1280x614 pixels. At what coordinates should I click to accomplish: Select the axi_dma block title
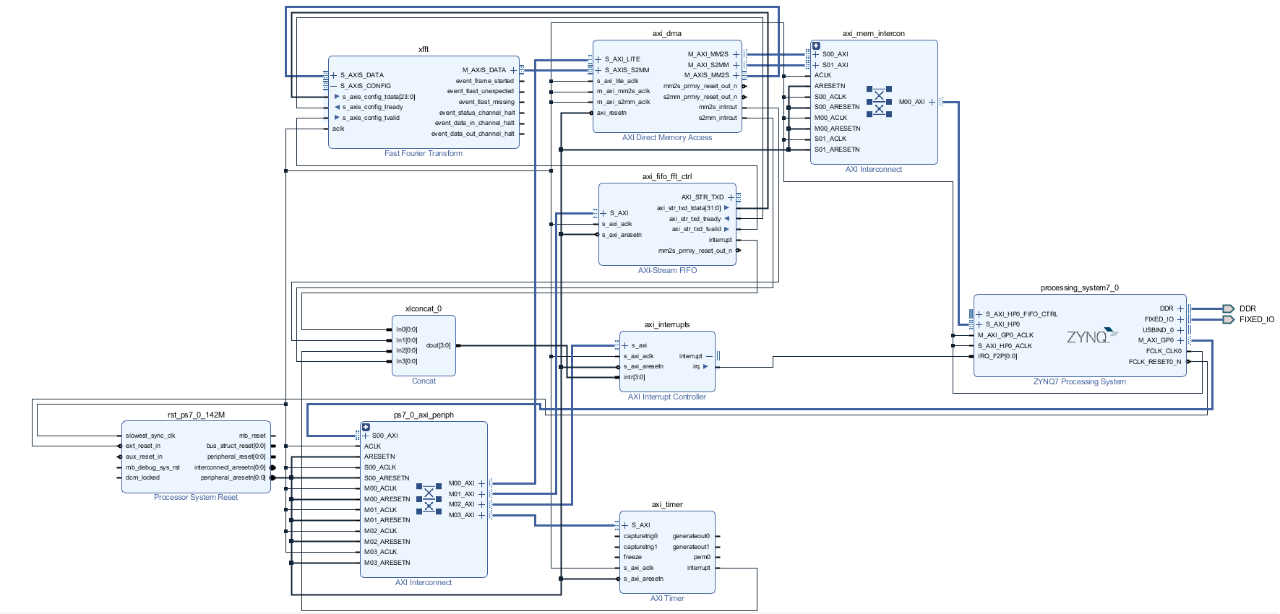tap(667, 33)
